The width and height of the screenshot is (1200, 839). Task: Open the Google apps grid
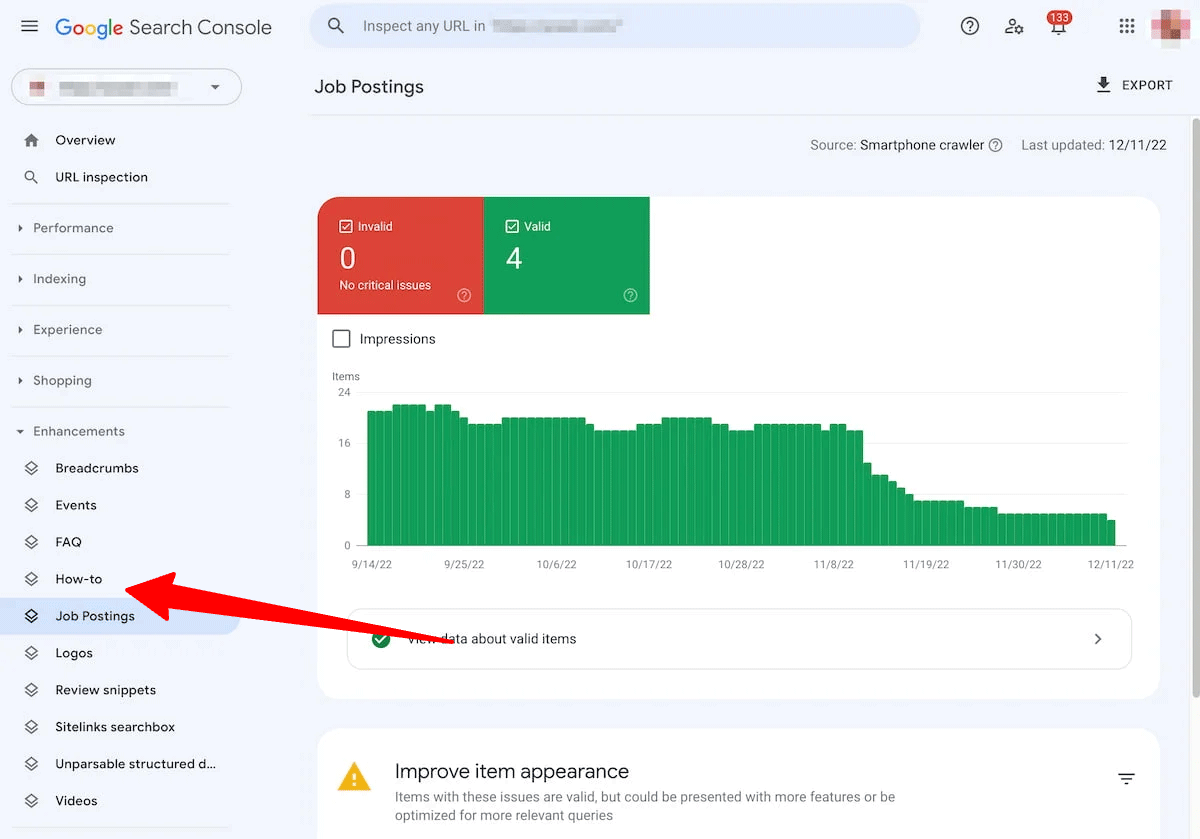coord(1126,26)
